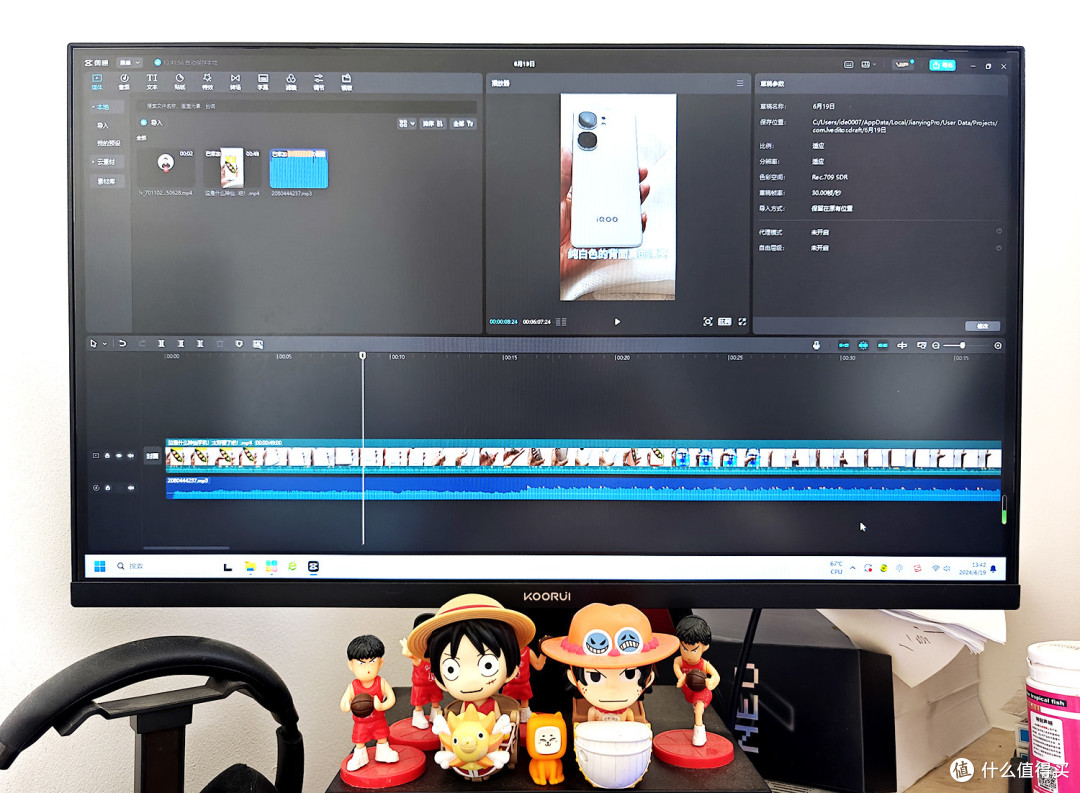The width and height of the screenshot is (1080, 793).
Task: Toggle auto snapping on timeline
Action: (863, 345)
